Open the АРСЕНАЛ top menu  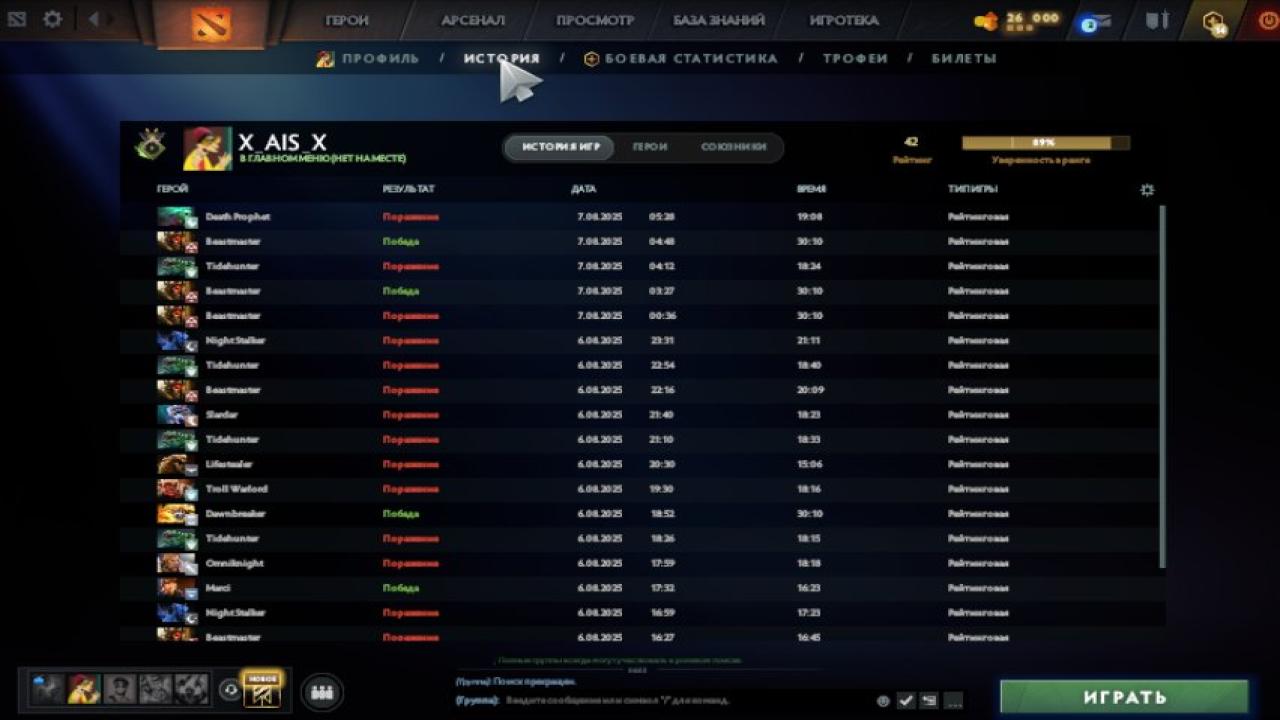[x=473, y=20]
